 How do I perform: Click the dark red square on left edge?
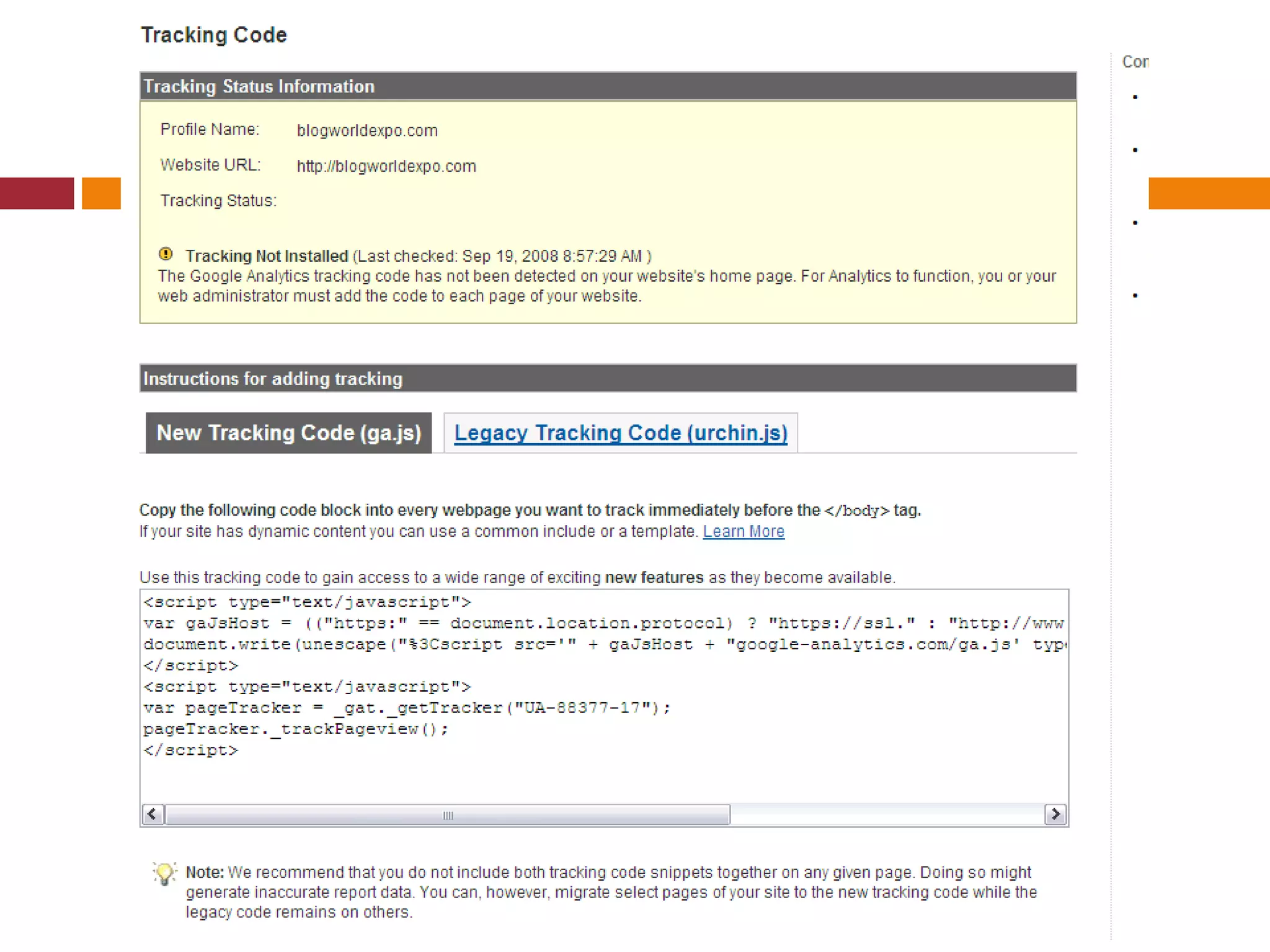click(37, 193)
